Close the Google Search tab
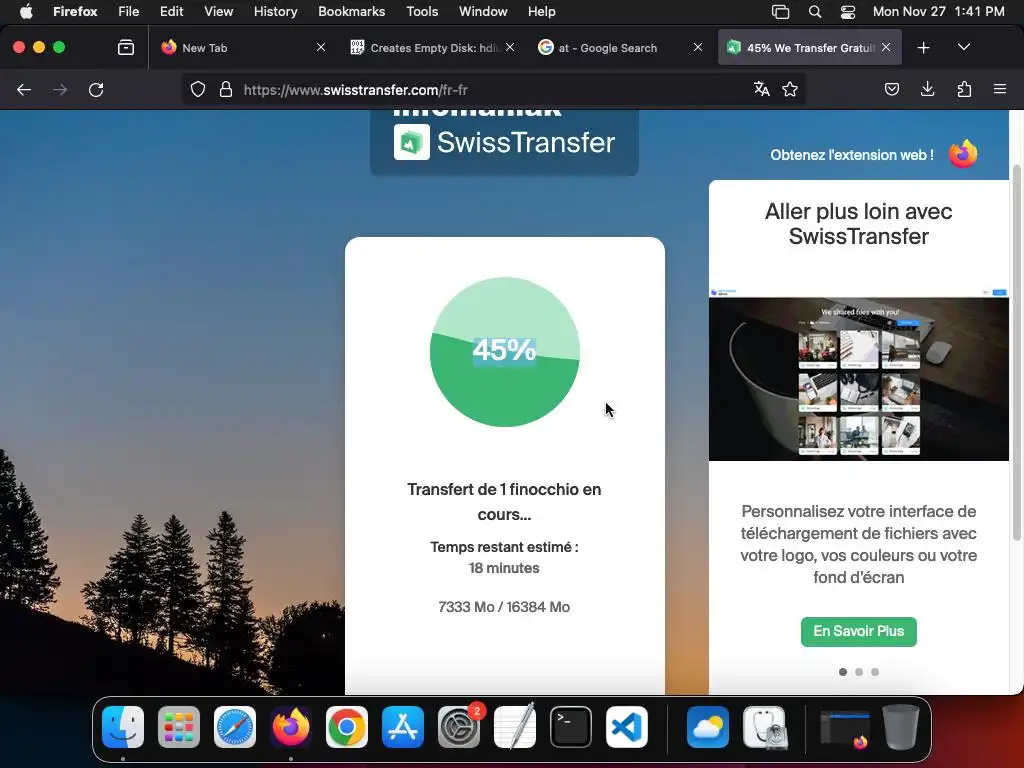The height and width of the screenshot is (768, 1024). click(x=697, y=48)
